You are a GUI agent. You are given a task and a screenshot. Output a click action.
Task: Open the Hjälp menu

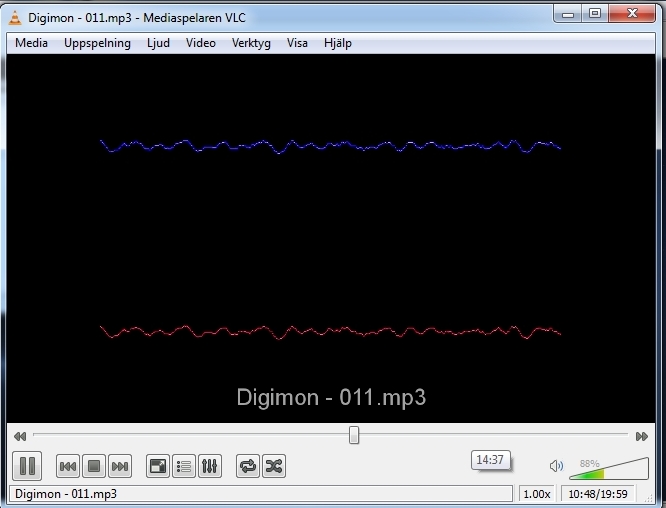click(x=338, y=43)
